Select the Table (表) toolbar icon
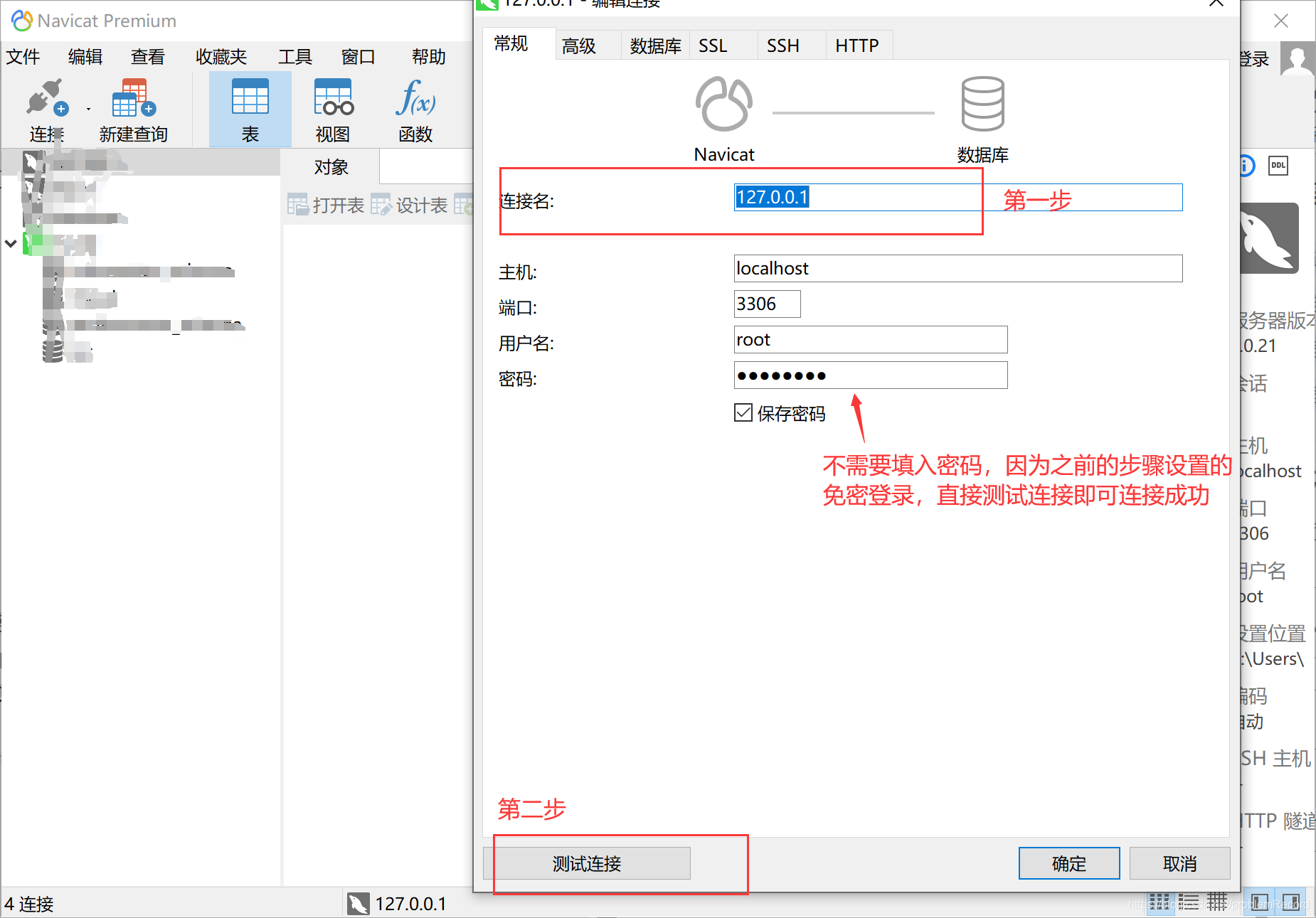 [x=250, y=97]
